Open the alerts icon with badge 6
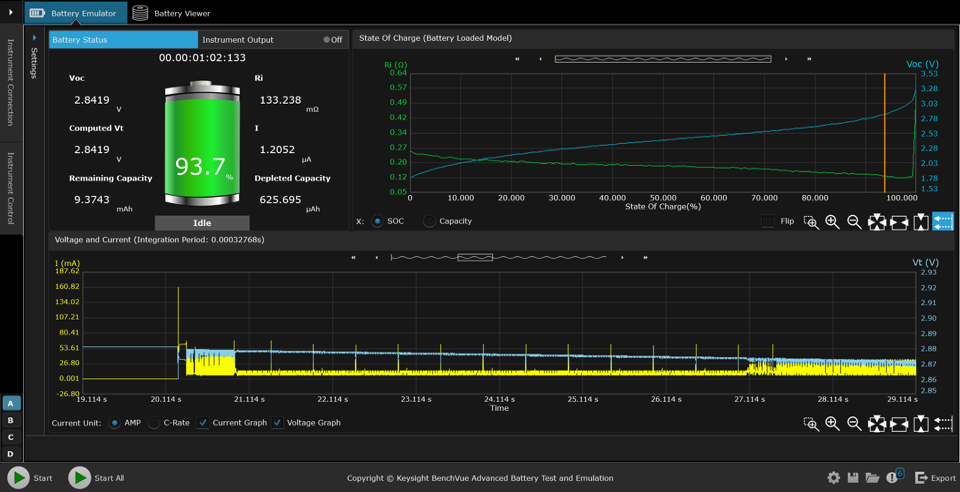This screenshot has height=492, width=960. tap(894, 478)
